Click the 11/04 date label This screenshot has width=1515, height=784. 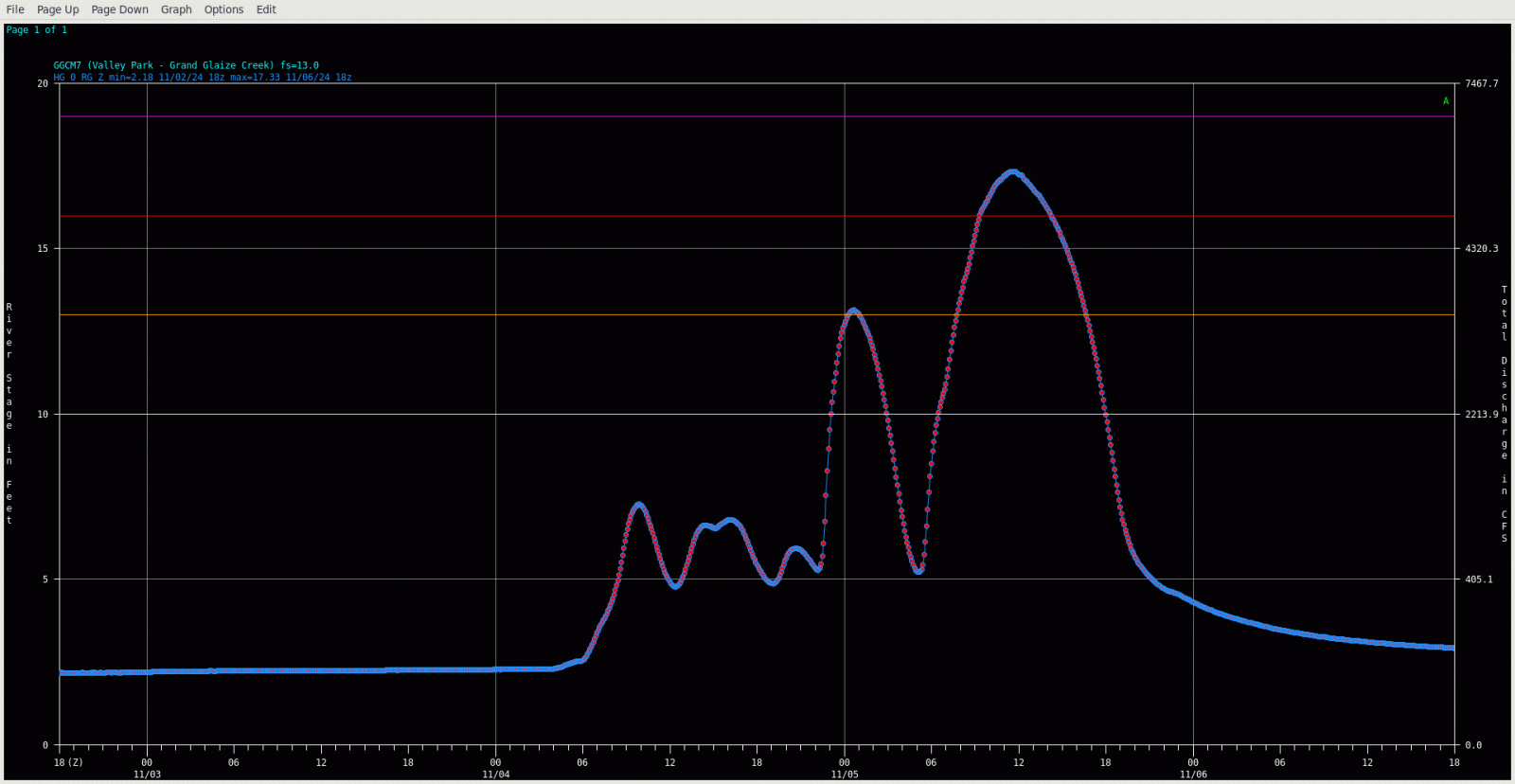click(495, 775)
